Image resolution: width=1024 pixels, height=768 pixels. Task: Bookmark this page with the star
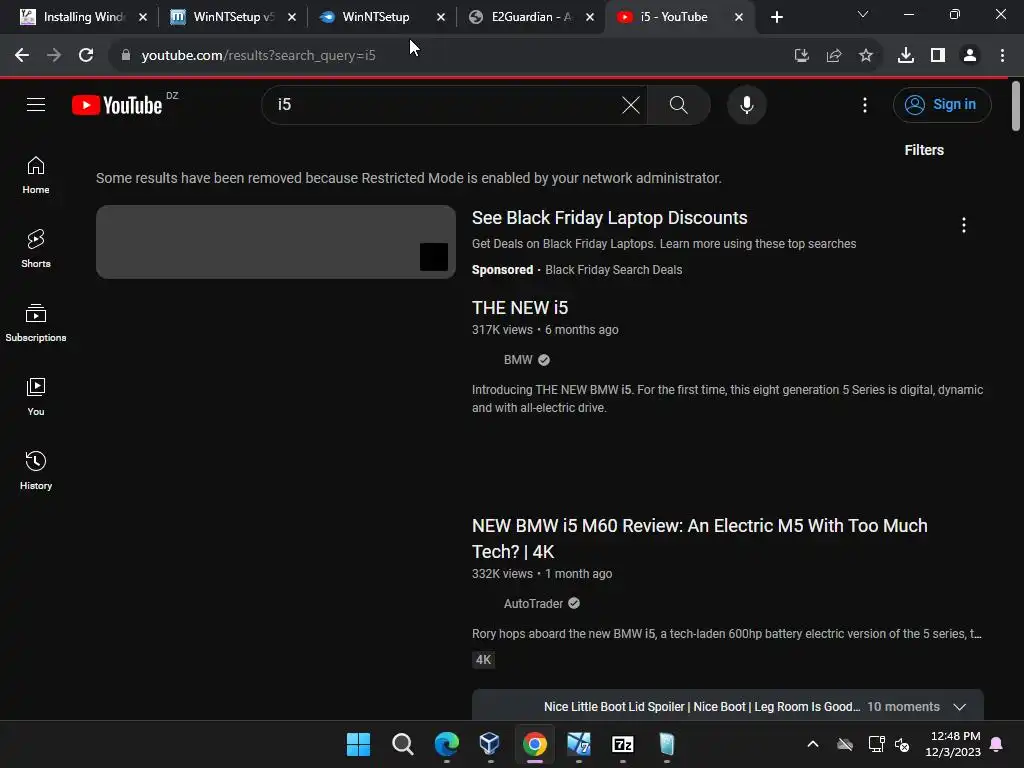(865, 56)
